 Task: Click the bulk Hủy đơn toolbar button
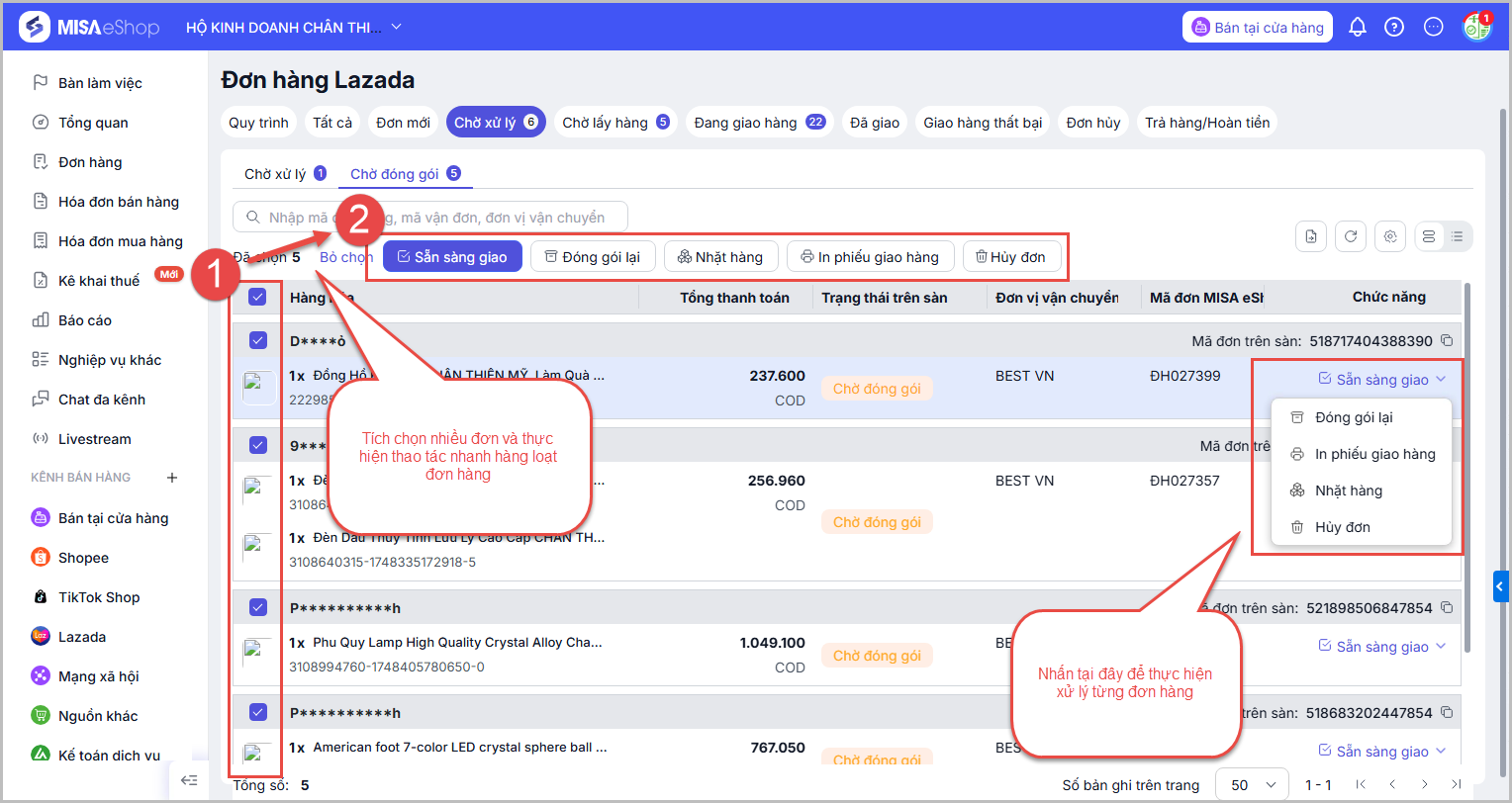click(x=1011, y=257)
